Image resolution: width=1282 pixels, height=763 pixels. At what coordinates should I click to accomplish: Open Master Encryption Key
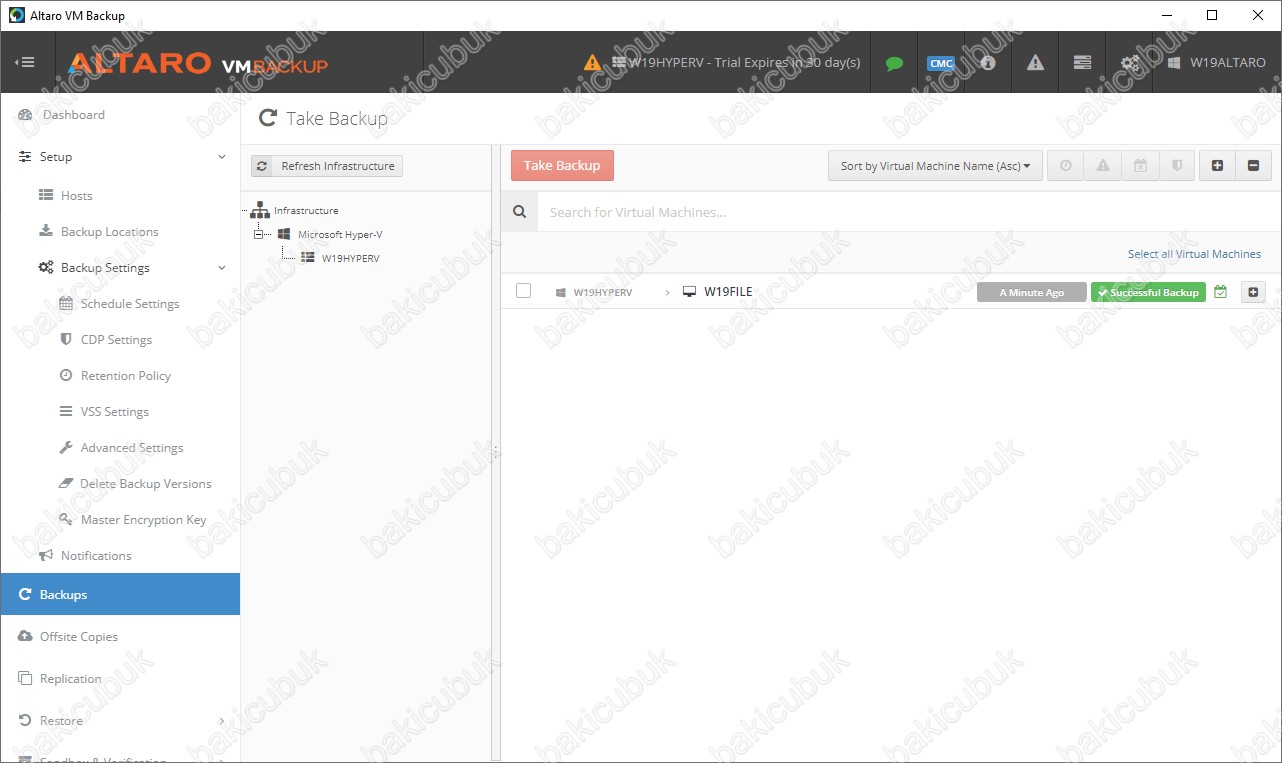144,520
